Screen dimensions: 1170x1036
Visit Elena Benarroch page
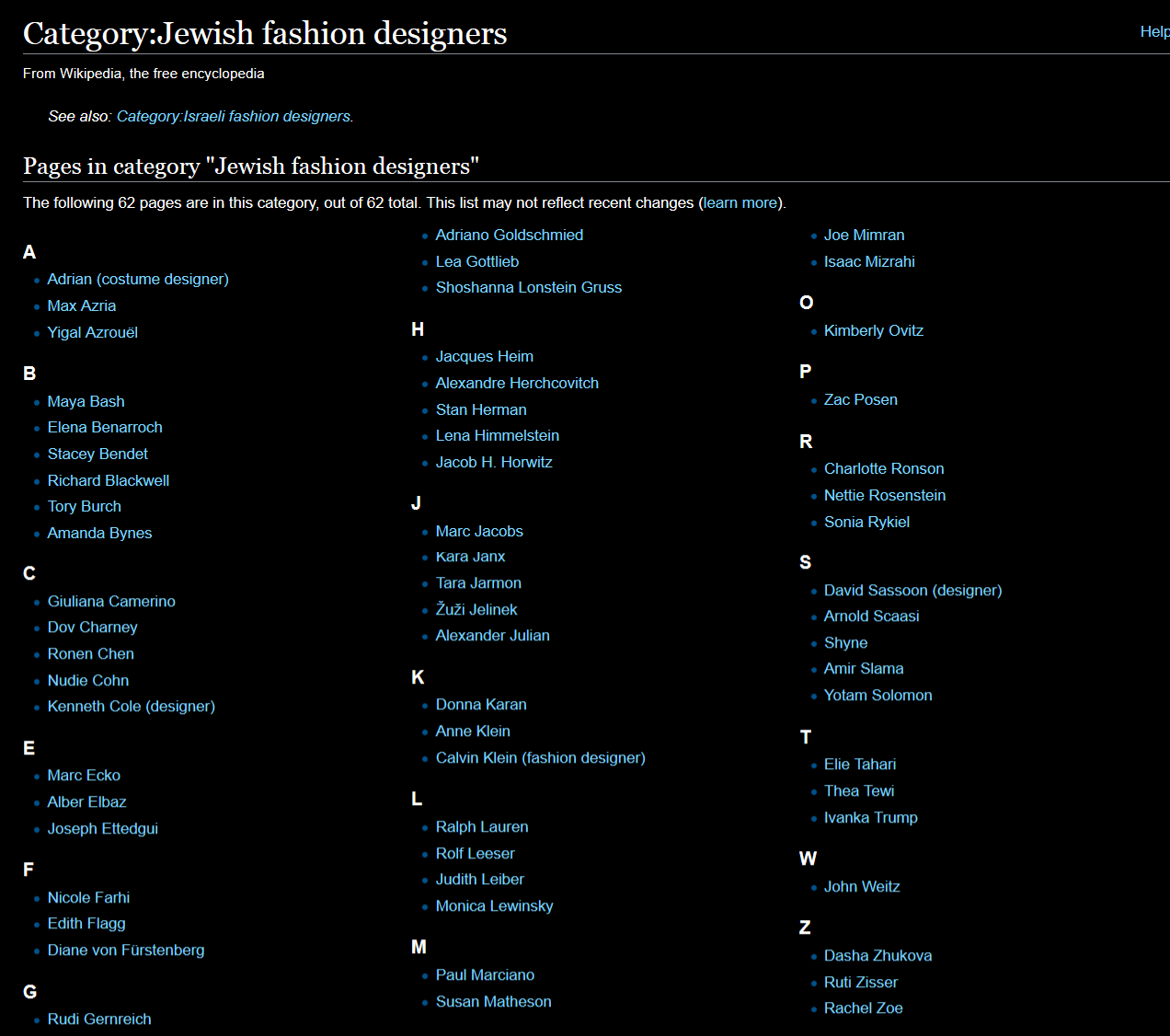(x=105, y=427)
